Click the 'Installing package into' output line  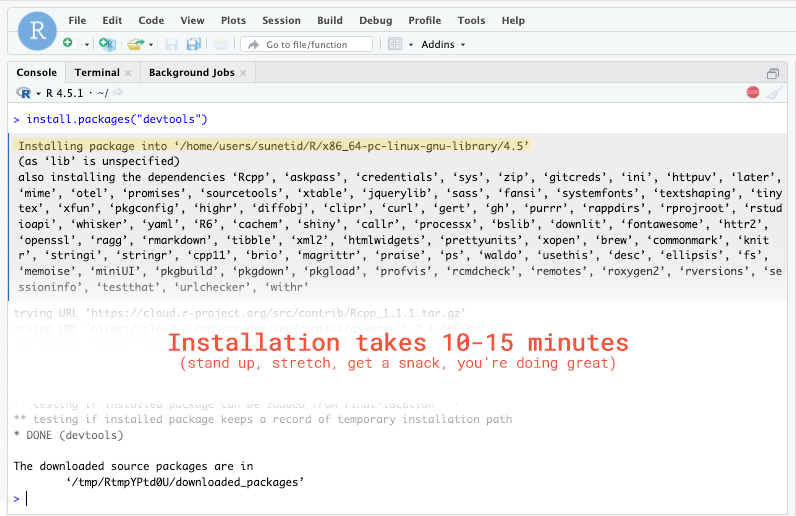coord(274,146)
